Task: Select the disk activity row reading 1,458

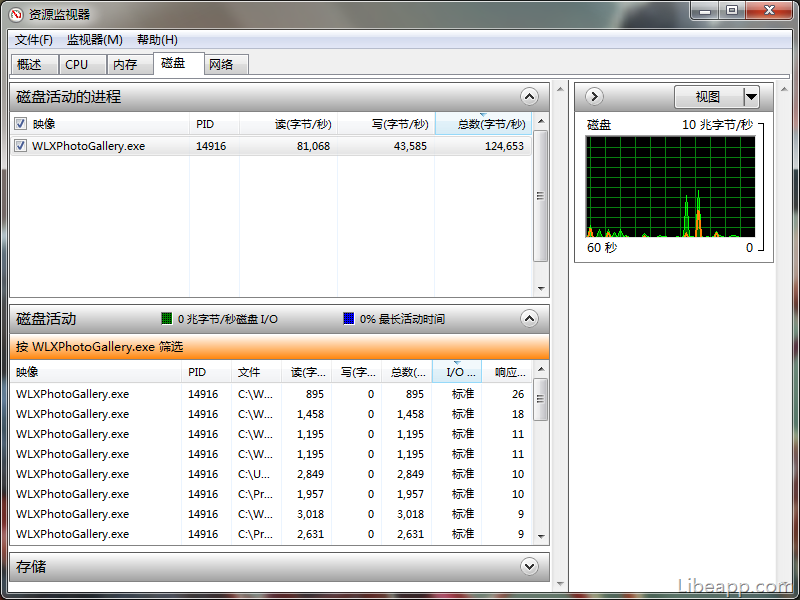Action: click(271, 414)
